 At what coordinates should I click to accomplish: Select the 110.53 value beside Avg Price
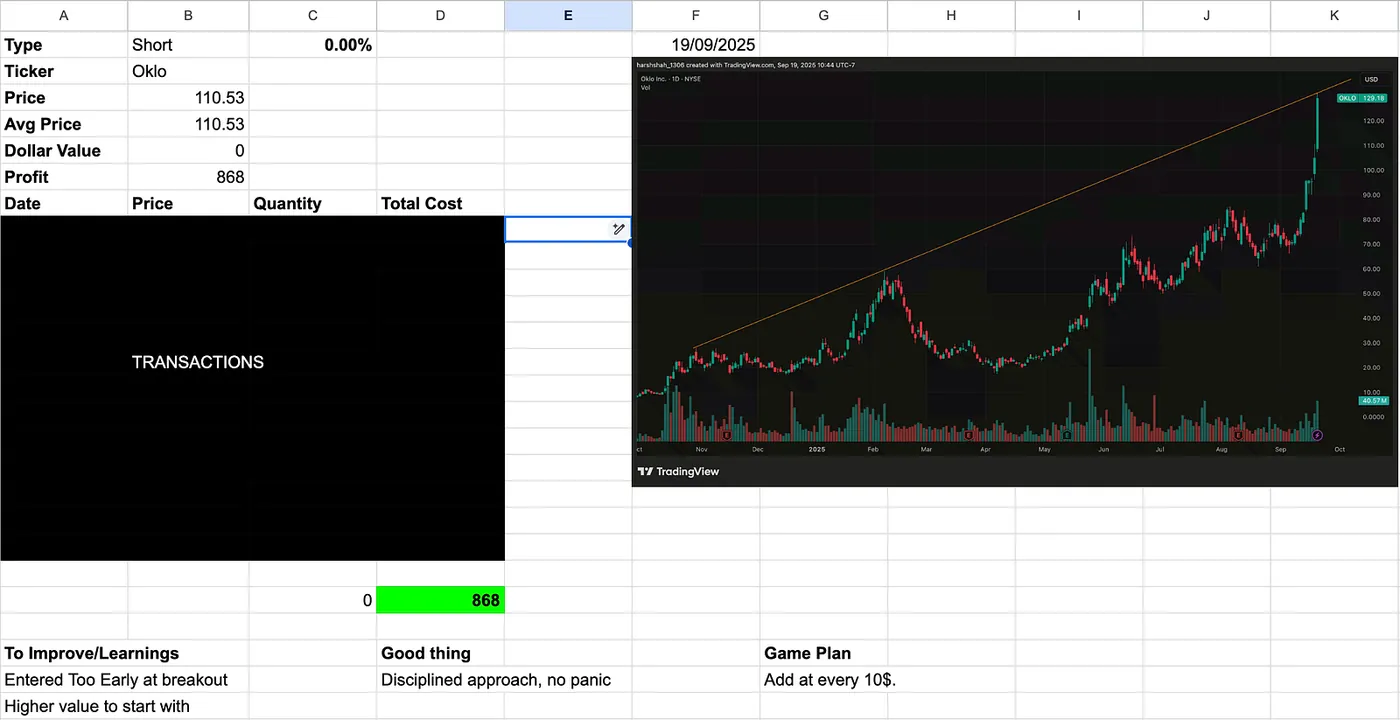(x=189, y=124)
